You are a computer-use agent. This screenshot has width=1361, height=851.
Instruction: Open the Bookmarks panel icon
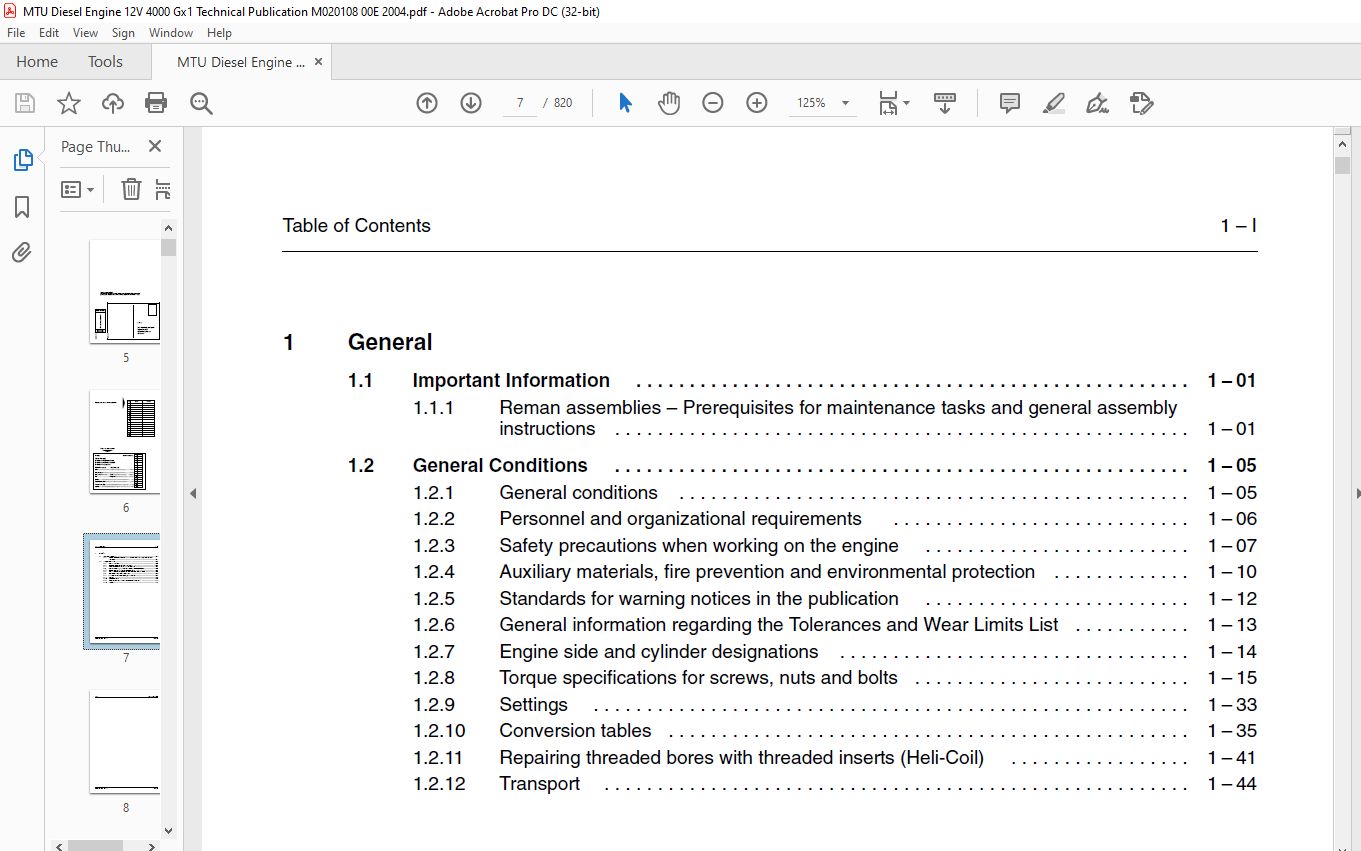[22, 207]
